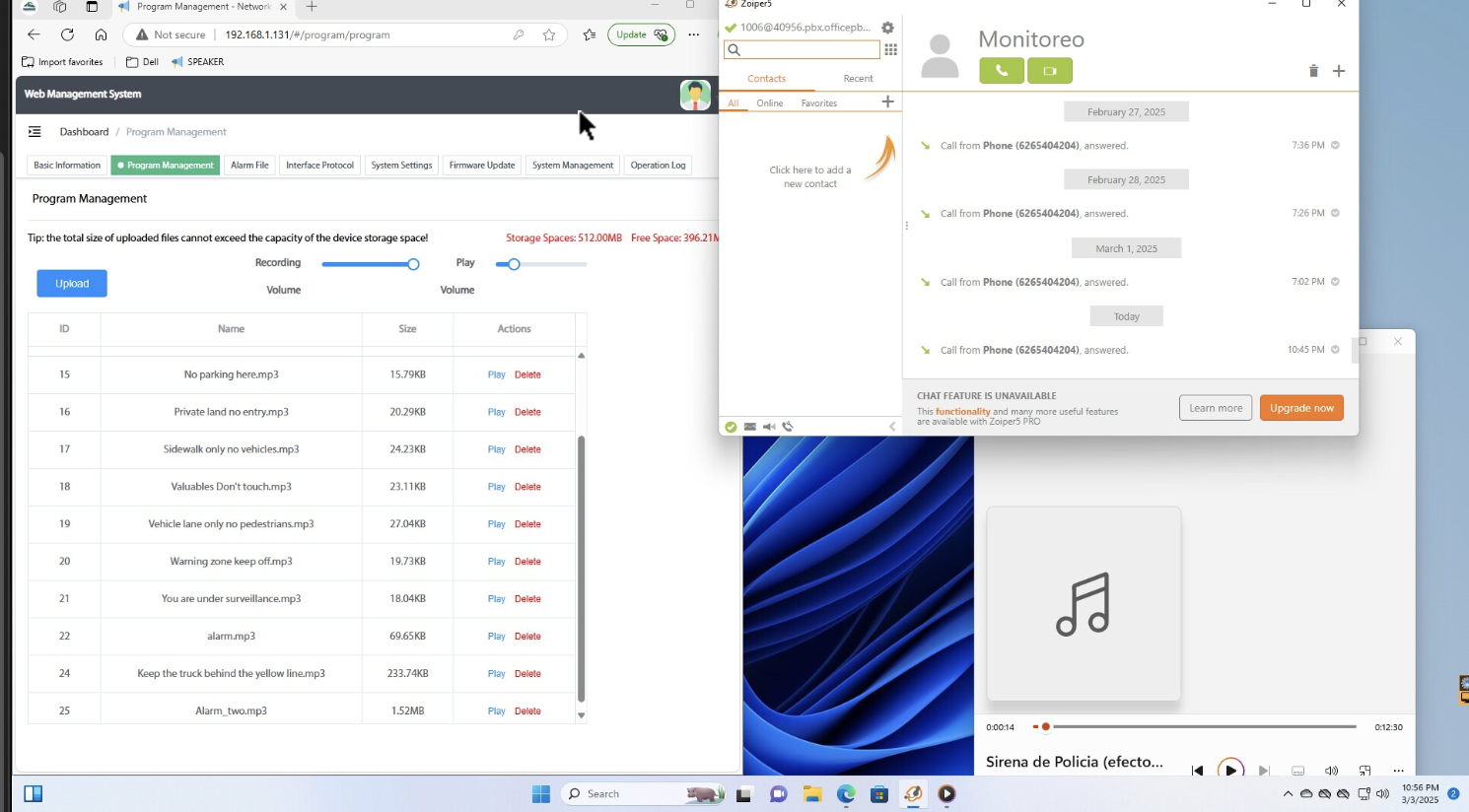Expand options for 7:02 PM call entry

click(1335, 282)
